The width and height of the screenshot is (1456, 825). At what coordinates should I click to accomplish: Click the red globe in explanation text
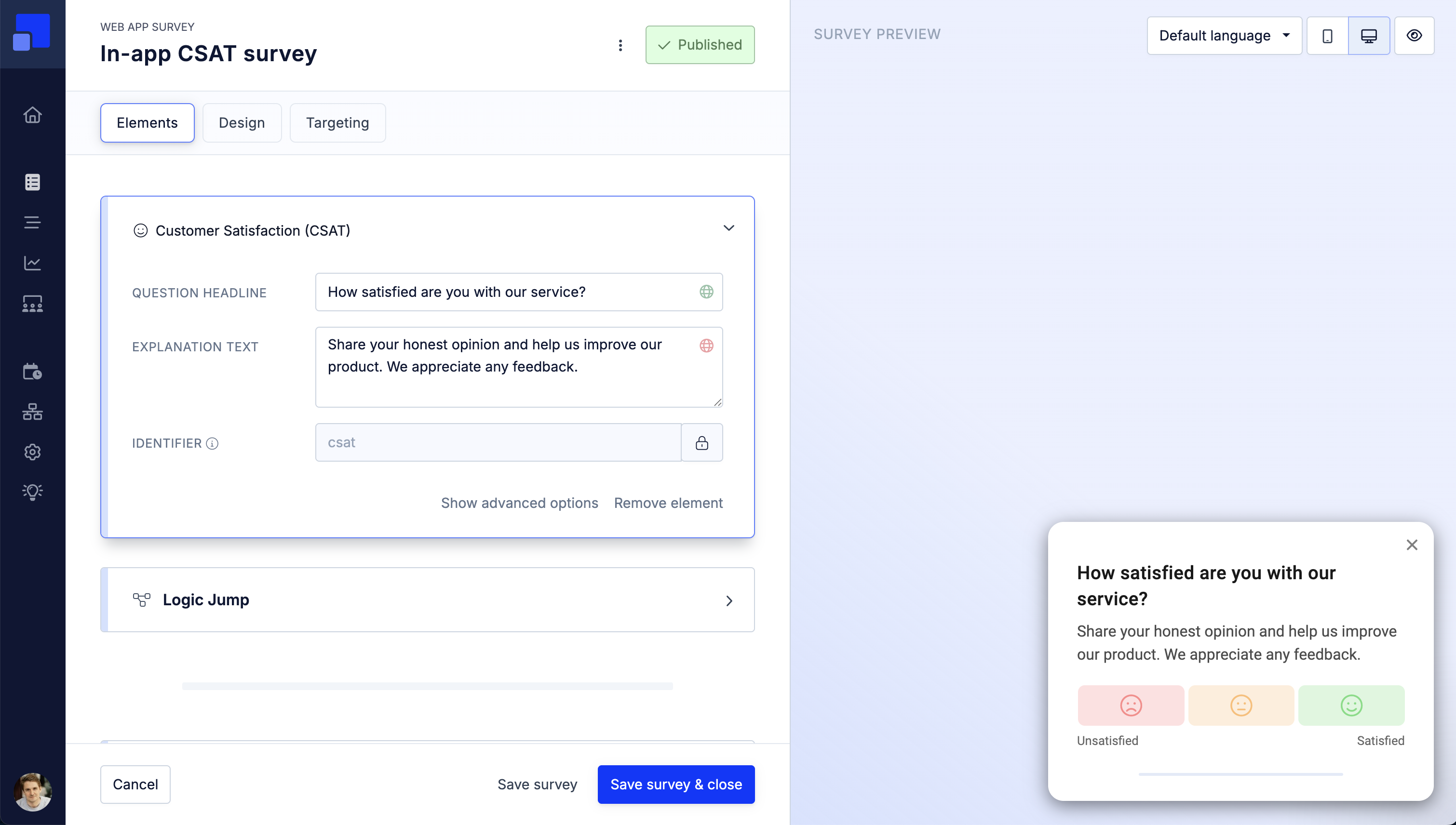(706, 346)
